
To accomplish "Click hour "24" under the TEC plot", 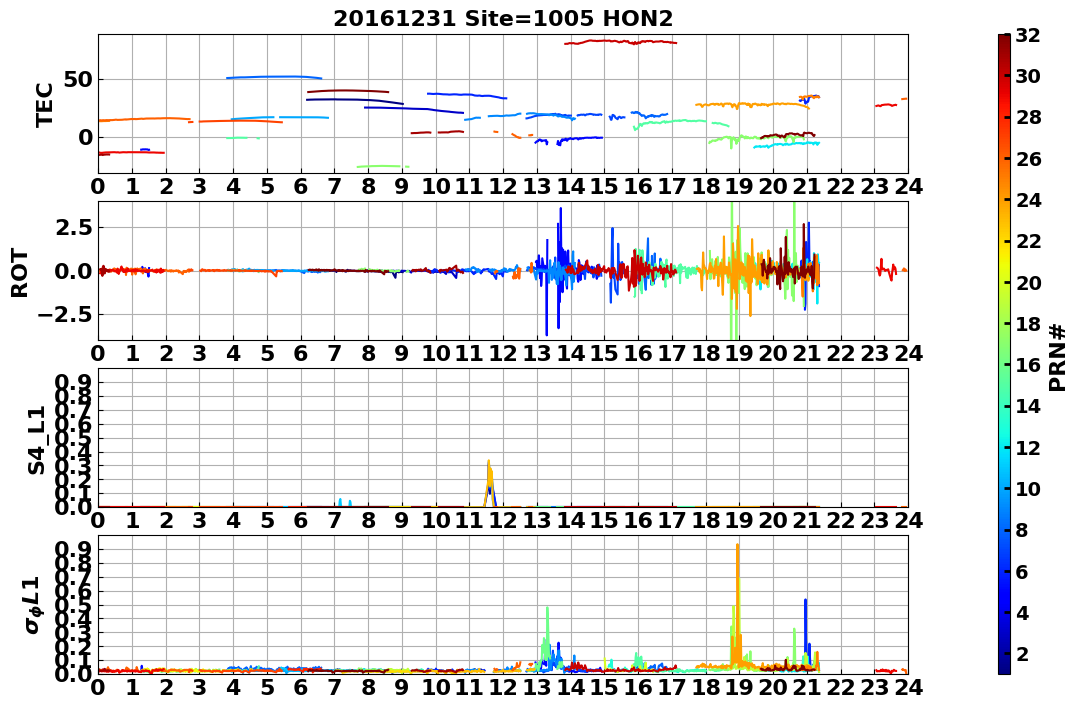I will coord(908,186).
